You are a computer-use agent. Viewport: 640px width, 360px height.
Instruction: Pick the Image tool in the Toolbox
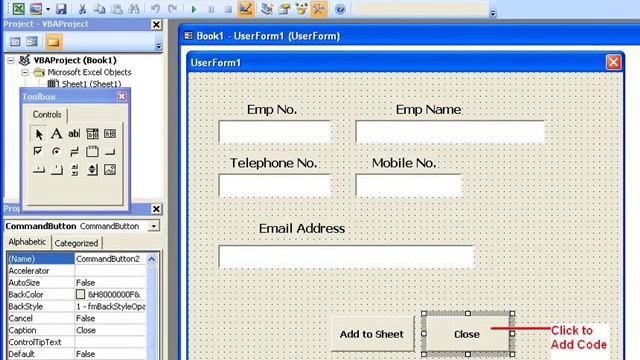[x=110, y=170]
